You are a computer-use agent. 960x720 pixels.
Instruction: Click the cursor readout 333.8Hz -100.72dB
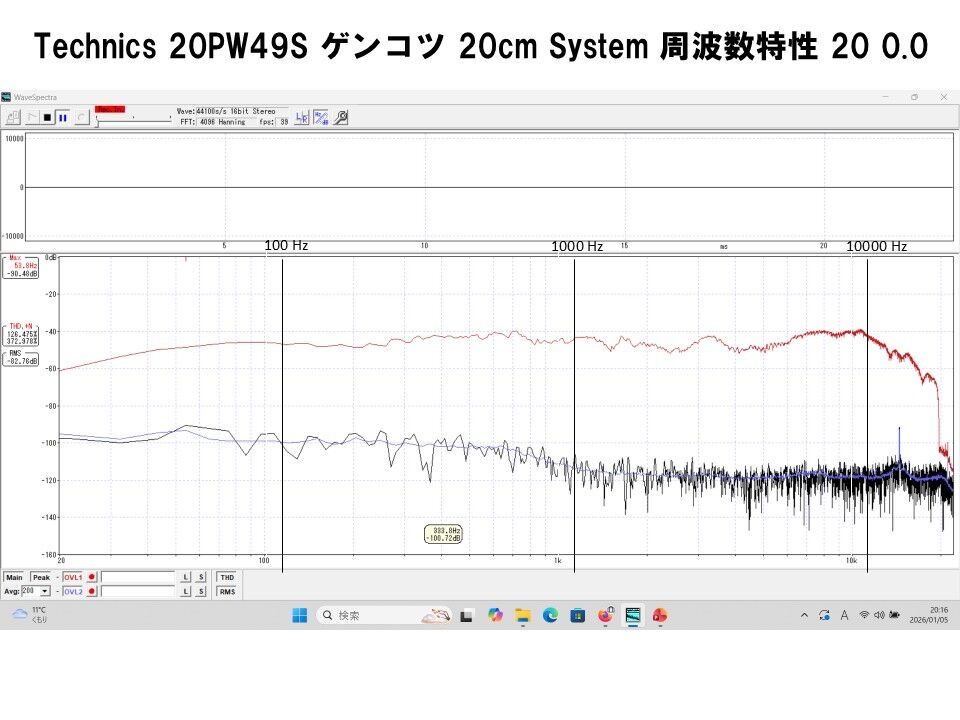point(443,534)
